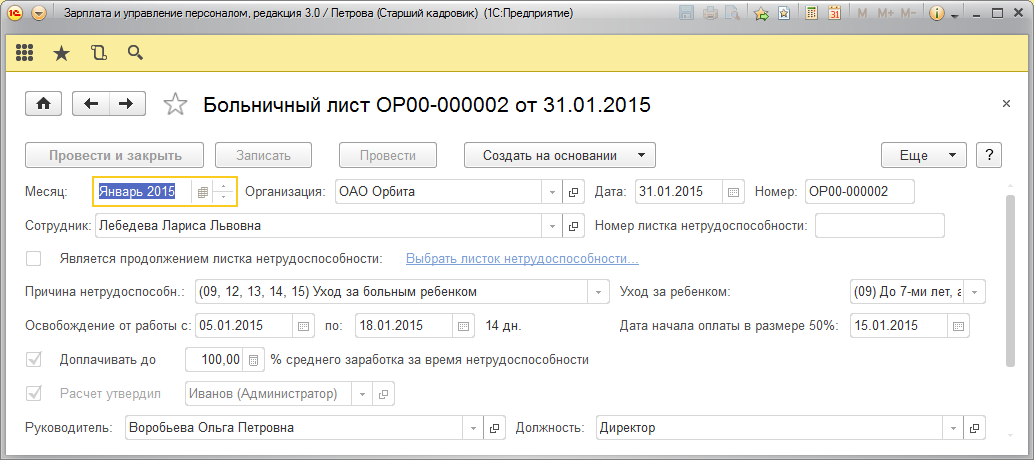Open calendar for Дата начала оплаты 50%
The height and width of the screenshot is (460, 1034).
(959, 326)
